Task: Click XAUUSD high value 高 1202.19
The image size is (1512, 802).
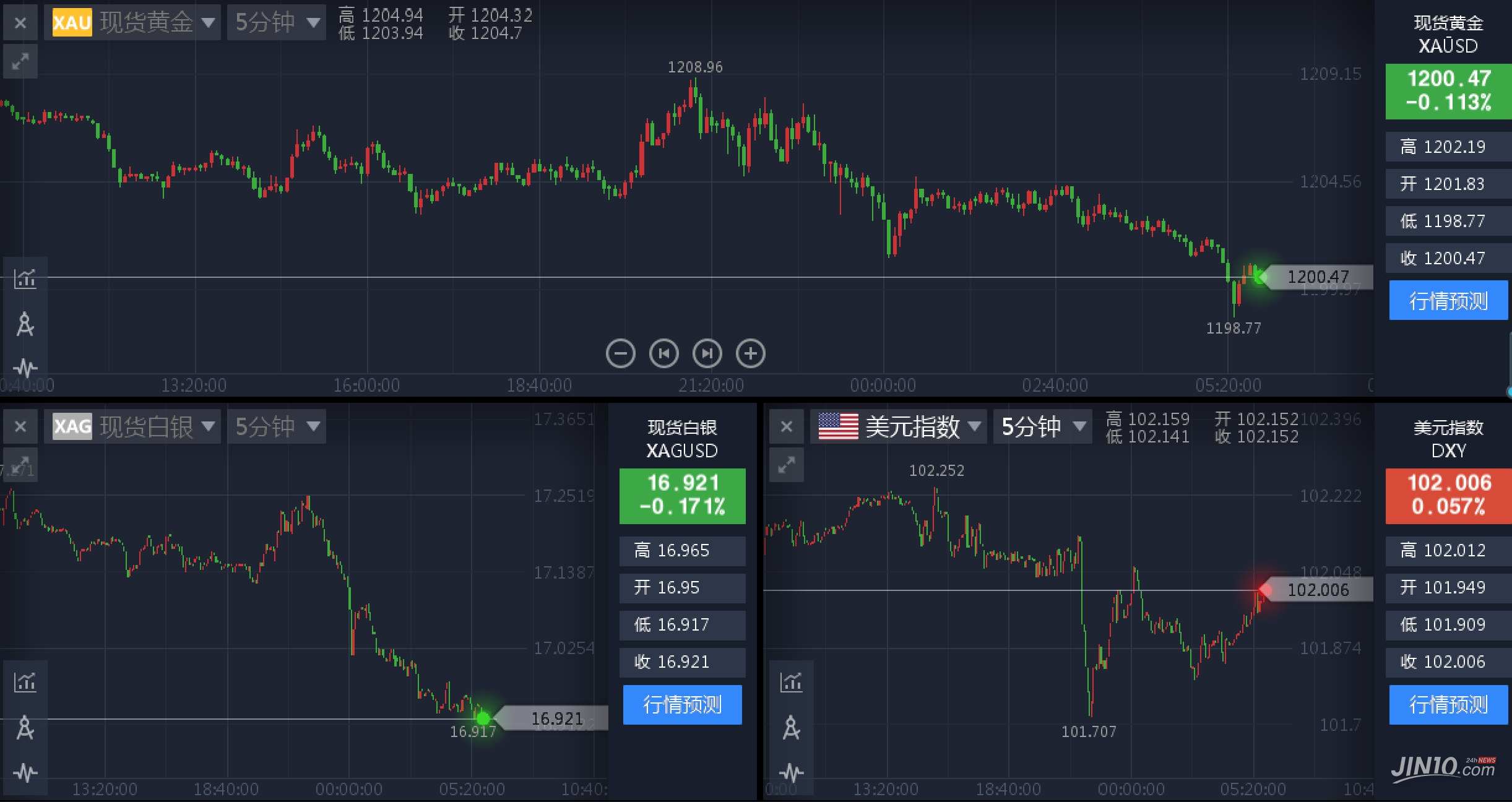Action: click(x=1448, y=147)
